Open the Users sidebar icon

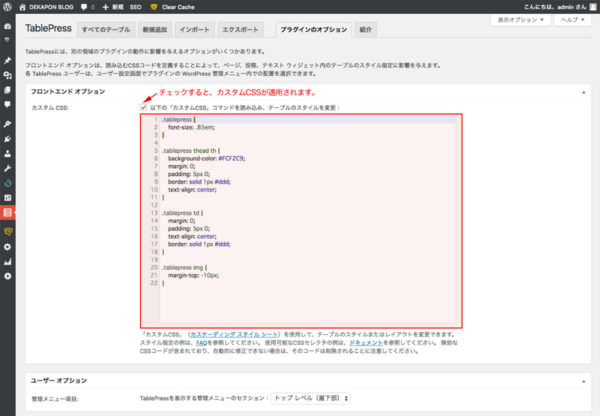7,153
